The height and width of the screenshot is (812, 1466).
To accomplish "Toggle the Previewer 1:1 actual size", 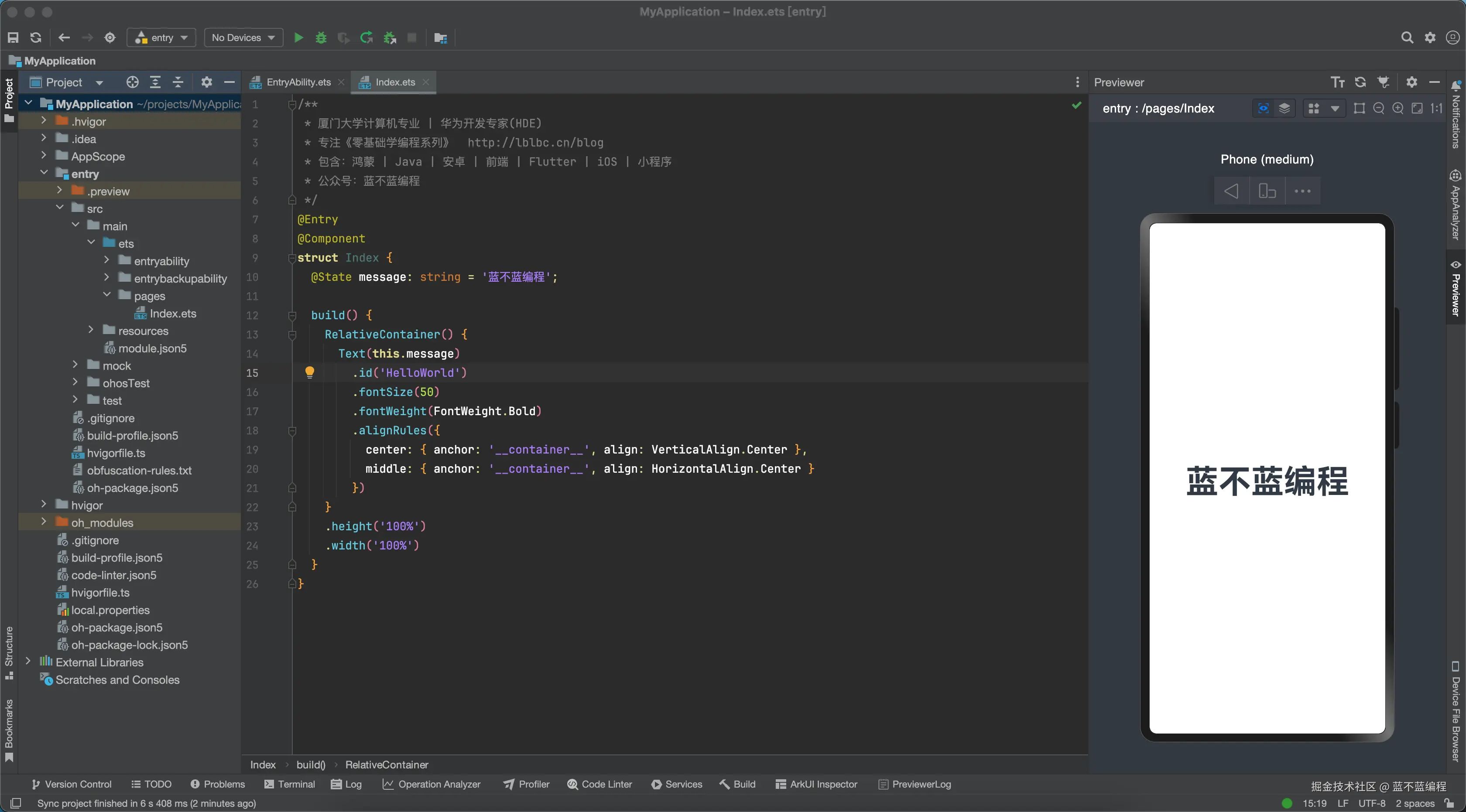I will pyautogui.click(x=1436, y=108).
